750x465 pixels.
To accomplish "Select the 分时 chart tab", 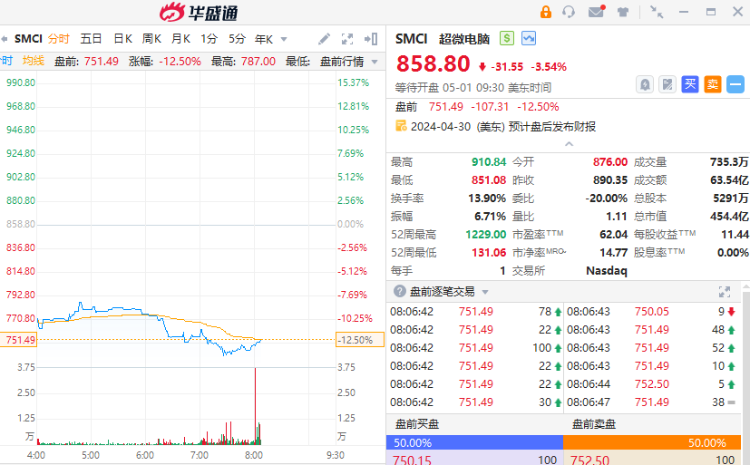I will (x=59, y=39).
